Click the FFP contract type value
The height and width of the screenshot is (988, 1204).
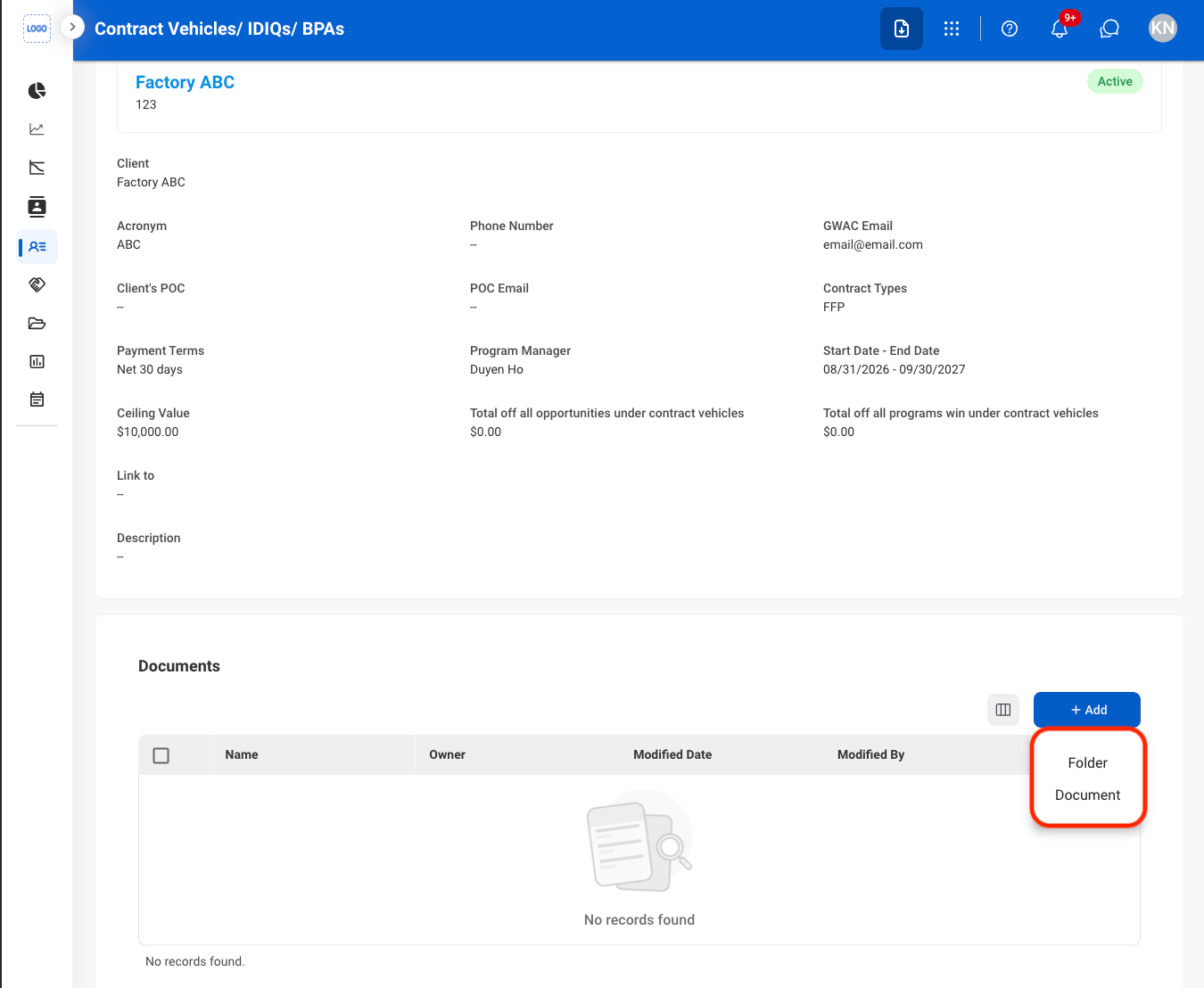click(x=834, y=307)
